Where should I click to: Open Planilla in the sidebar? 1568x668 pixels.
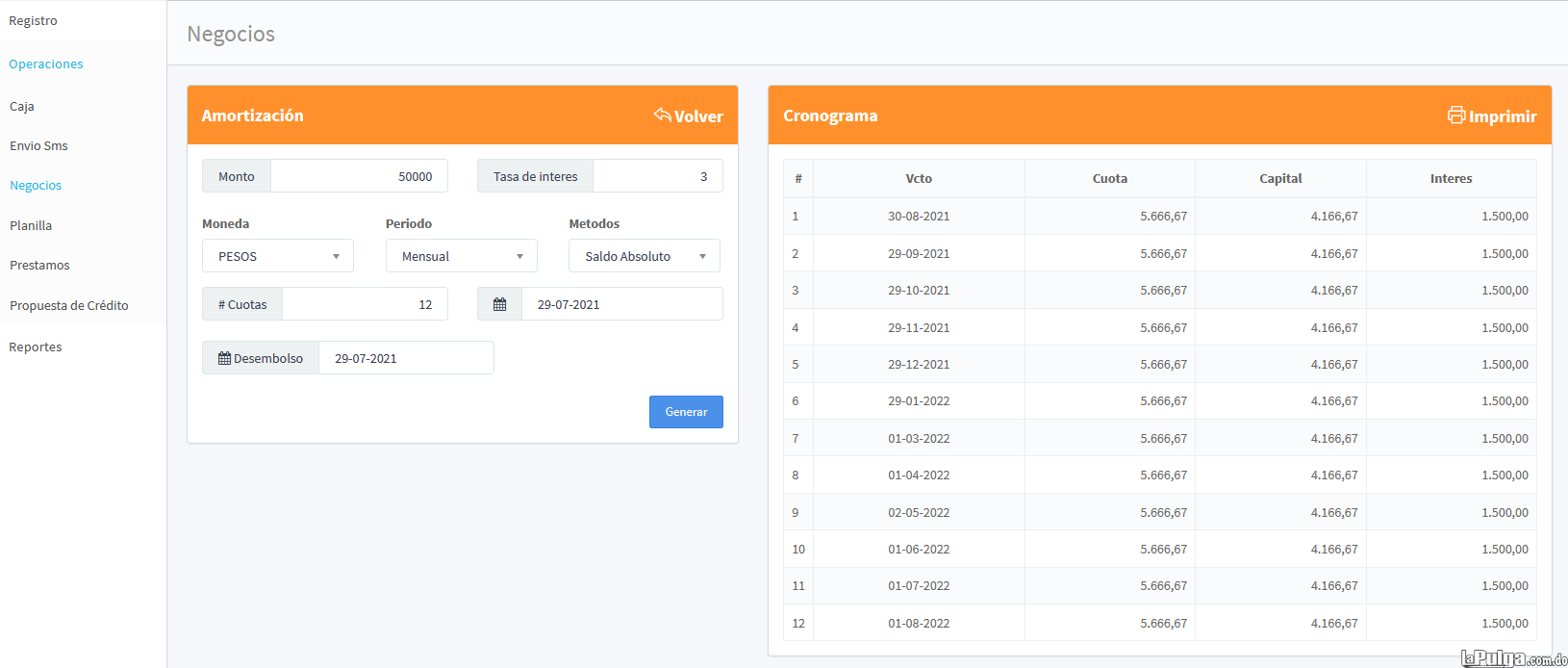pos(31,226)
